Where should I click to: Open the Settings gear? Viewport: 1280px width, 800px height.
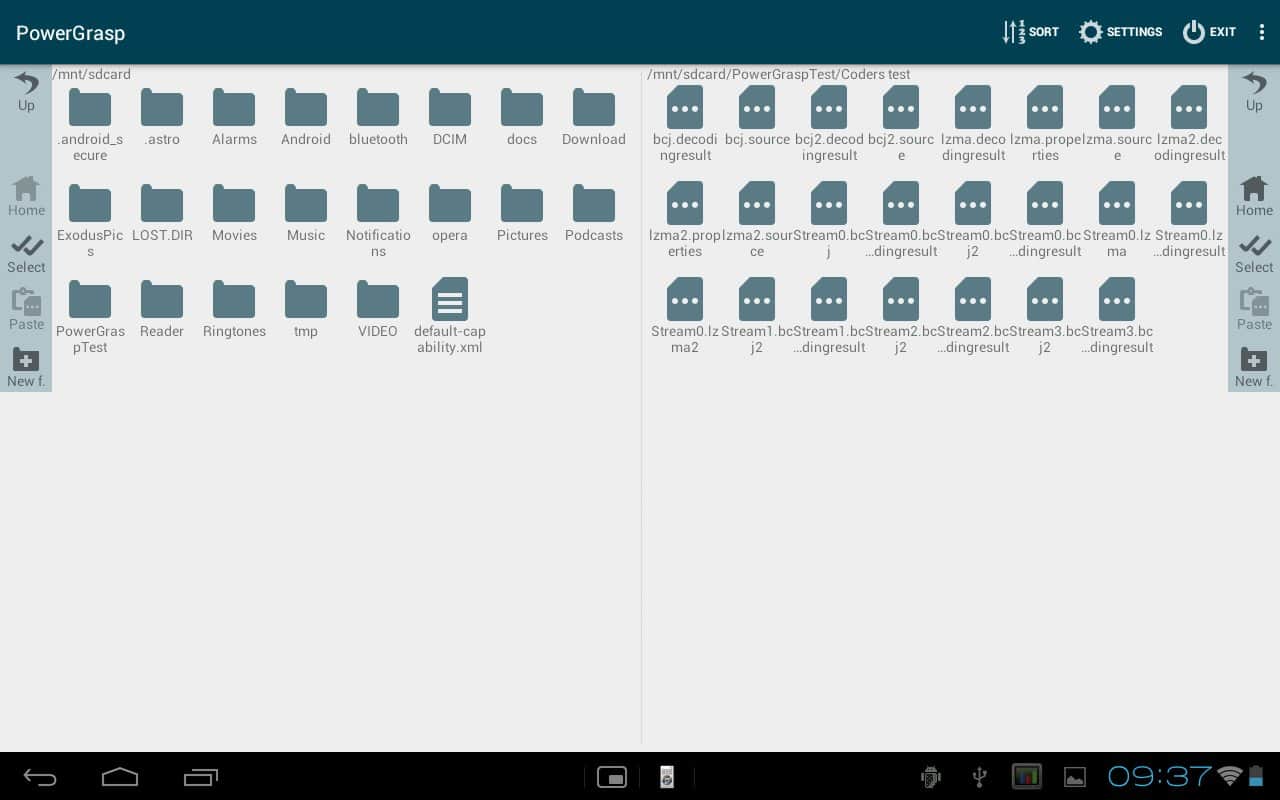[x=1120, y=32]
